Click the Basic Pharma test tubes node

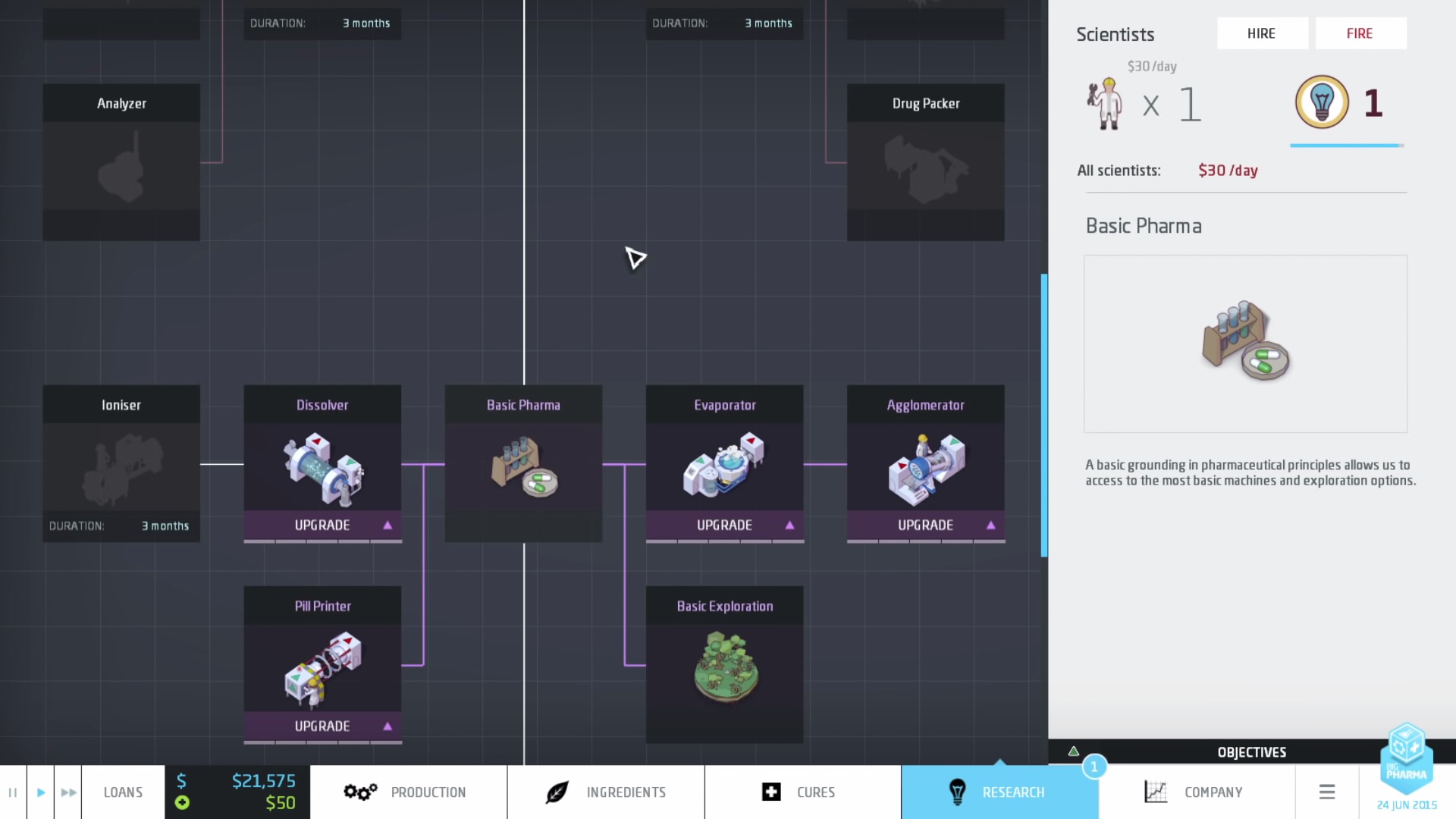coord(523,466)
